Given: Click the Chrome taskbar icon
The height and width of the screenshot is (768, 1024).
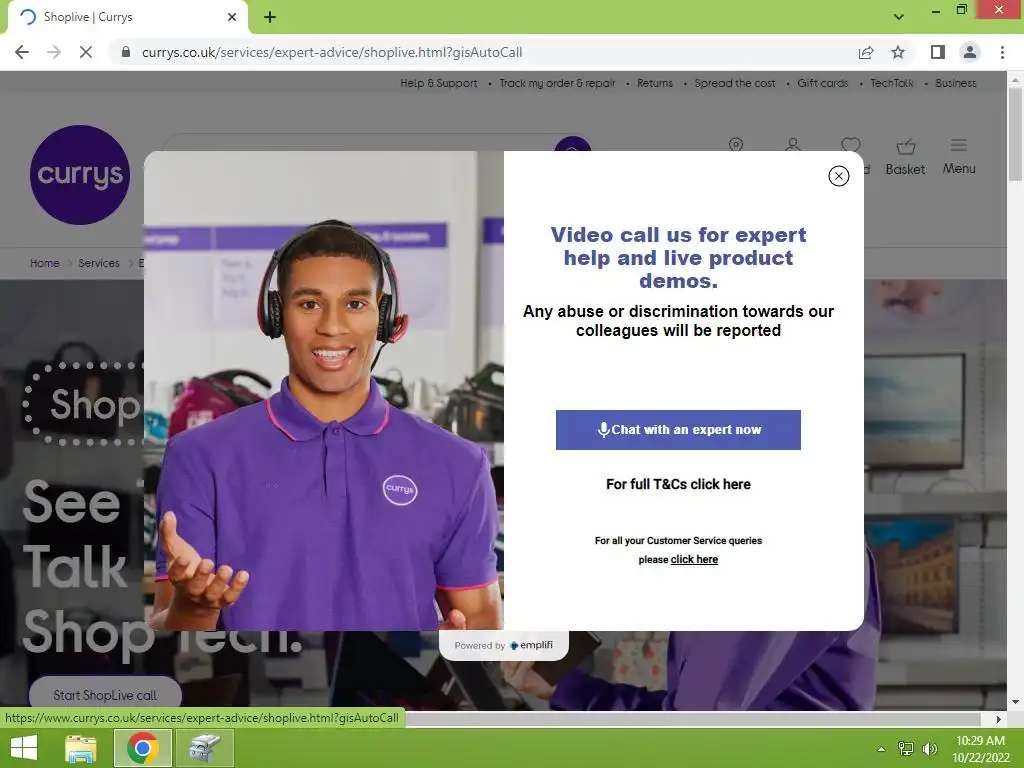Looking at the screenshot, I should [143, 748].
